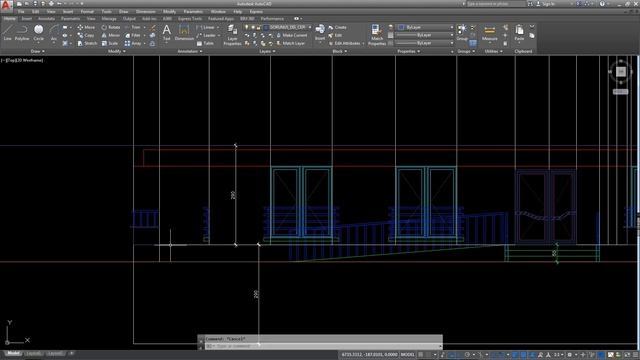This screenshot has height=360, width=640.
Task: Click the Array tool
Action: pyautogui.click(x=133, y=43)
